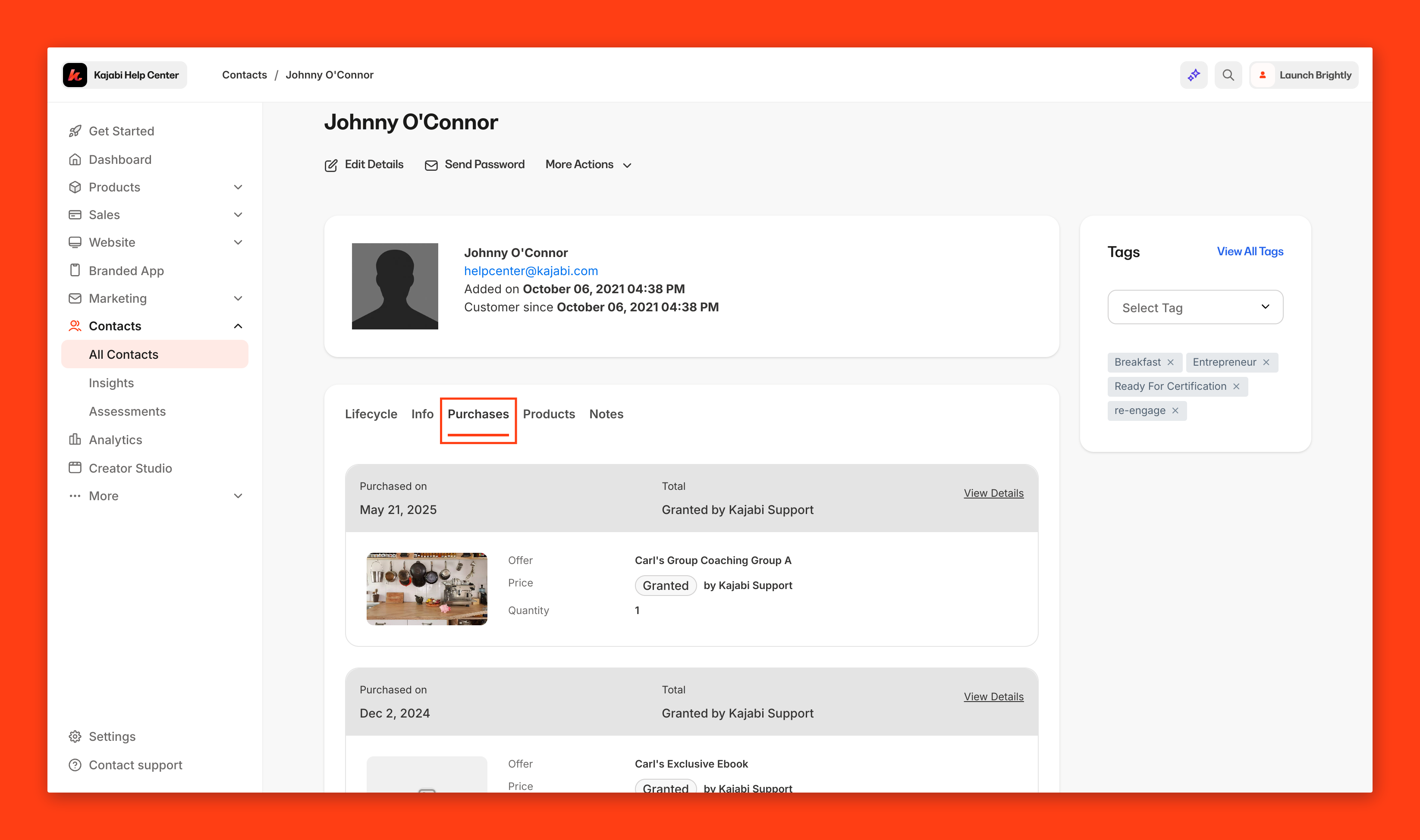Click the Contact support help icon
Viewport: 1420px width, 840px height.
[75, 765]
